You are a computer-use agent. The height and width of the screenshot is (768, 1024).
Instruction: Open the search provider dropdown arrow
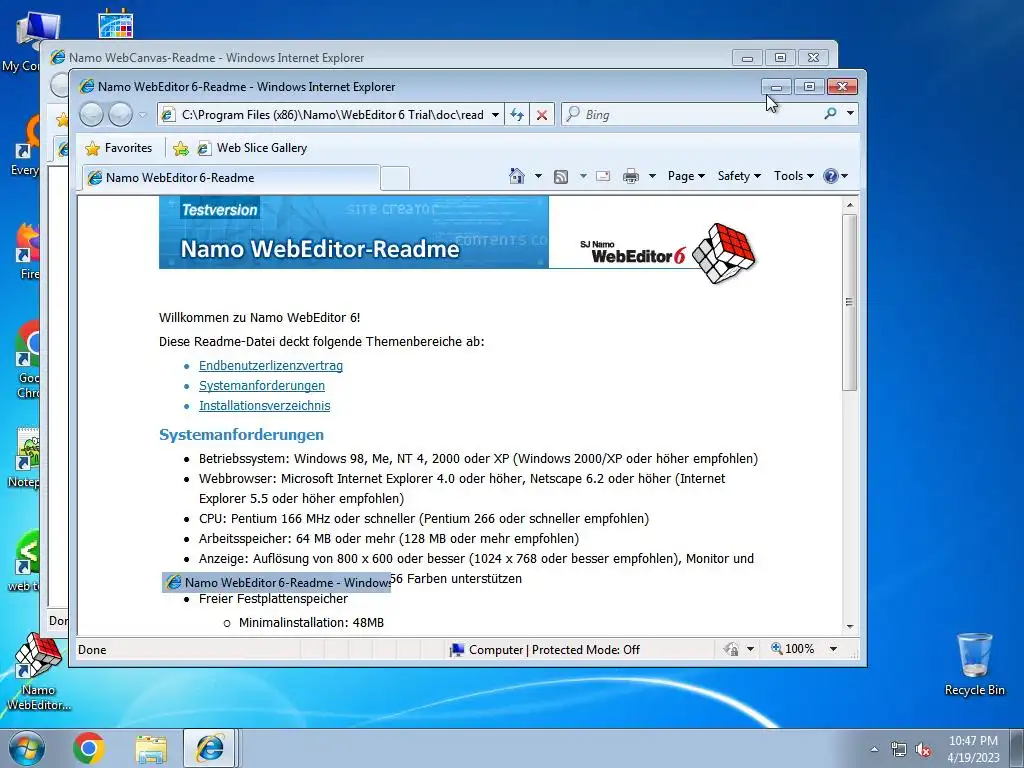click(x=850, y=114)
